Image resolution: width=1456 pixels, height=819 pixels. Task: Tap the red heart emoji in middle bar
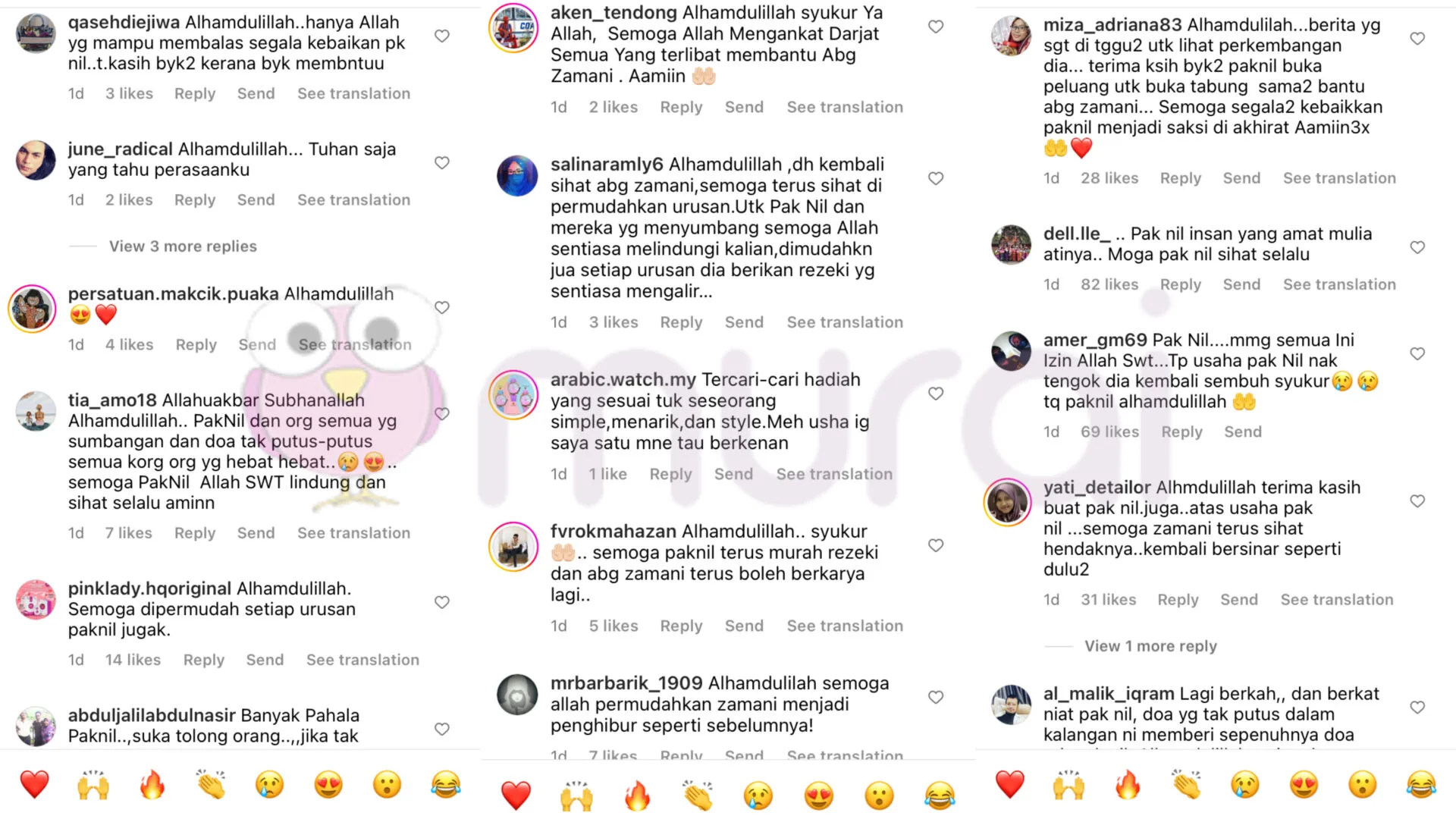516,796
